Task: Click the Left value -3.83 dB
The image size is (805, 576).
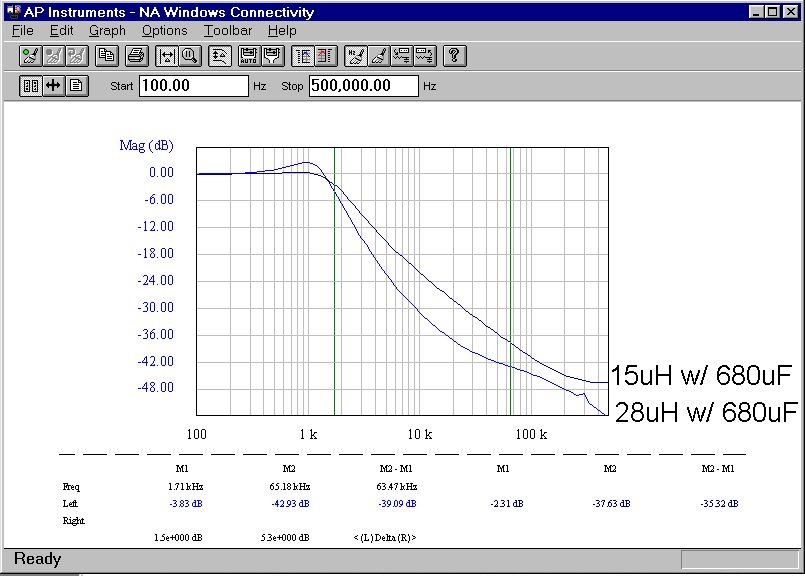Action: (x=186, y=504)
